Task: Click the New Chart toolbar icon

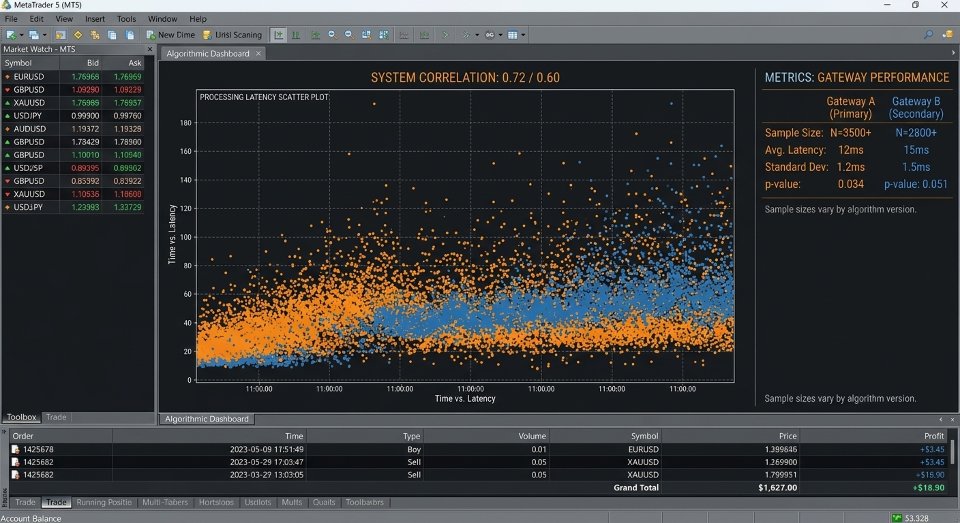Action: tap(11, 35)
